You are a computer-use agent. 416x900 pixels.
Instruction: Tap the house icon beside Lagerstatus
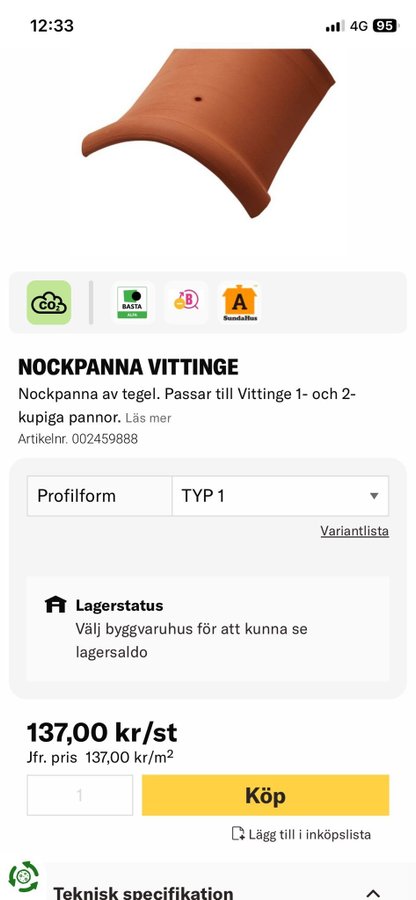pyautogui.click(x=56, y=605)
